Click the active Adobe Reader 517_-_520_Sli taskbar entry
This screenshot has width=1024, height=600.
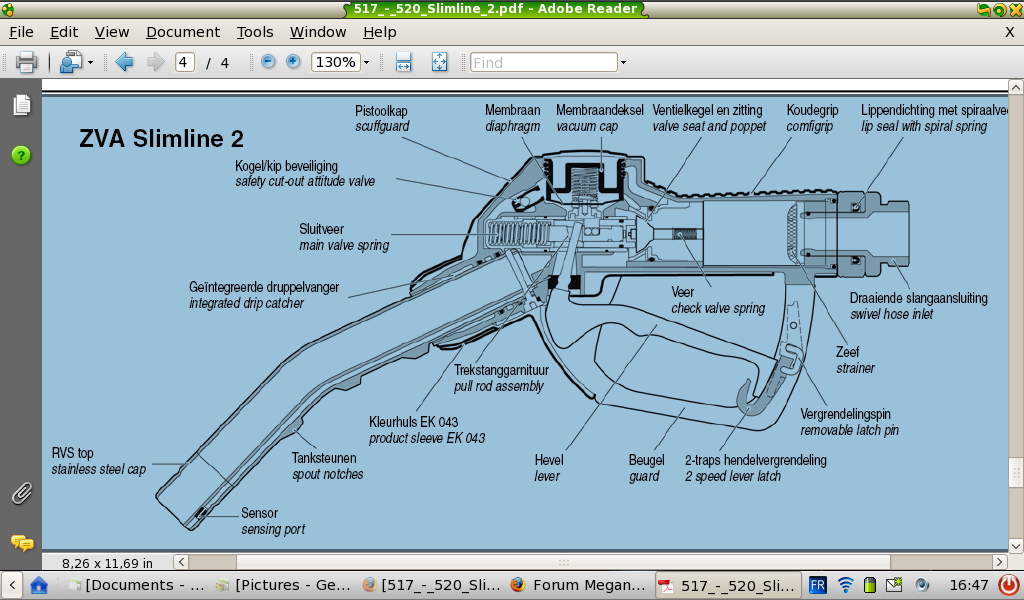coord(728,585)
